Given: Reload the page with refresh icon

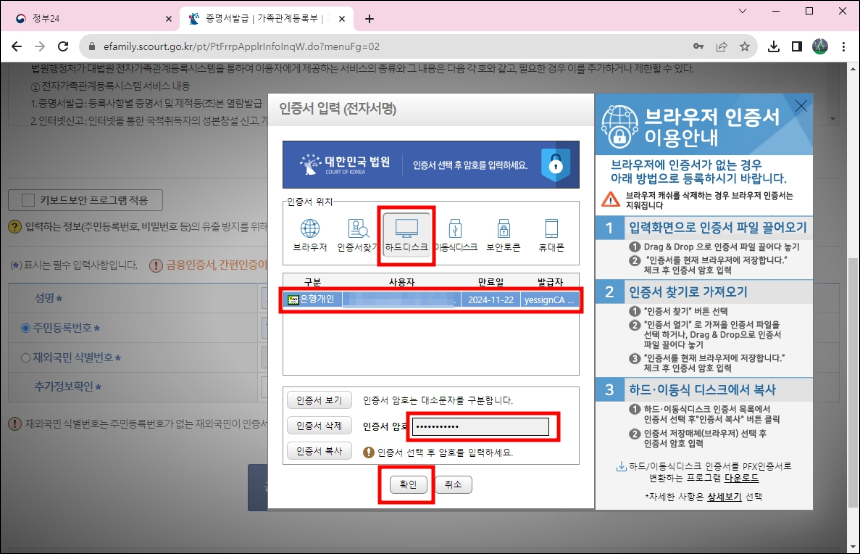Looking at the screenshot, I should coord(63,47).
